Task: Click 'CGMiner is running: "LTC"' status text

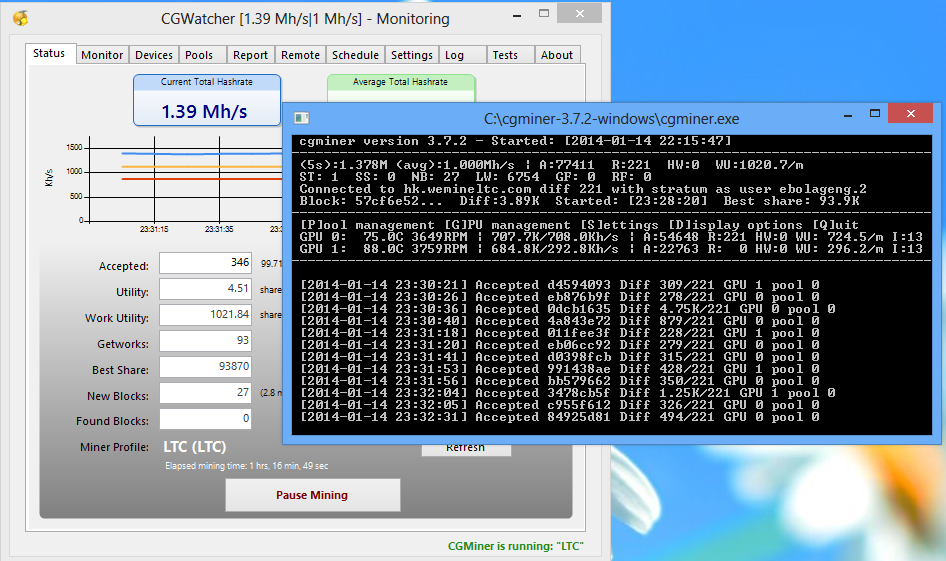Action: [x=516, y=547]
